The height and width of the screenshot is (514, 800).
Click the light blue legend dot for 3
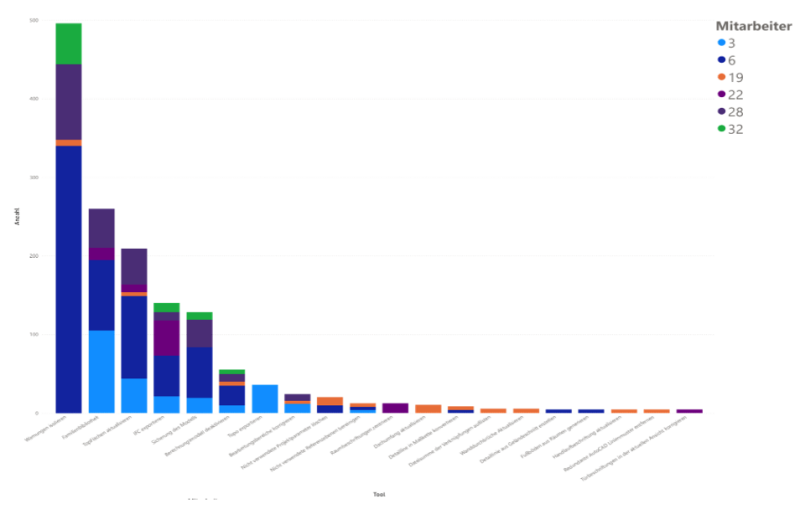pos(721,43)
